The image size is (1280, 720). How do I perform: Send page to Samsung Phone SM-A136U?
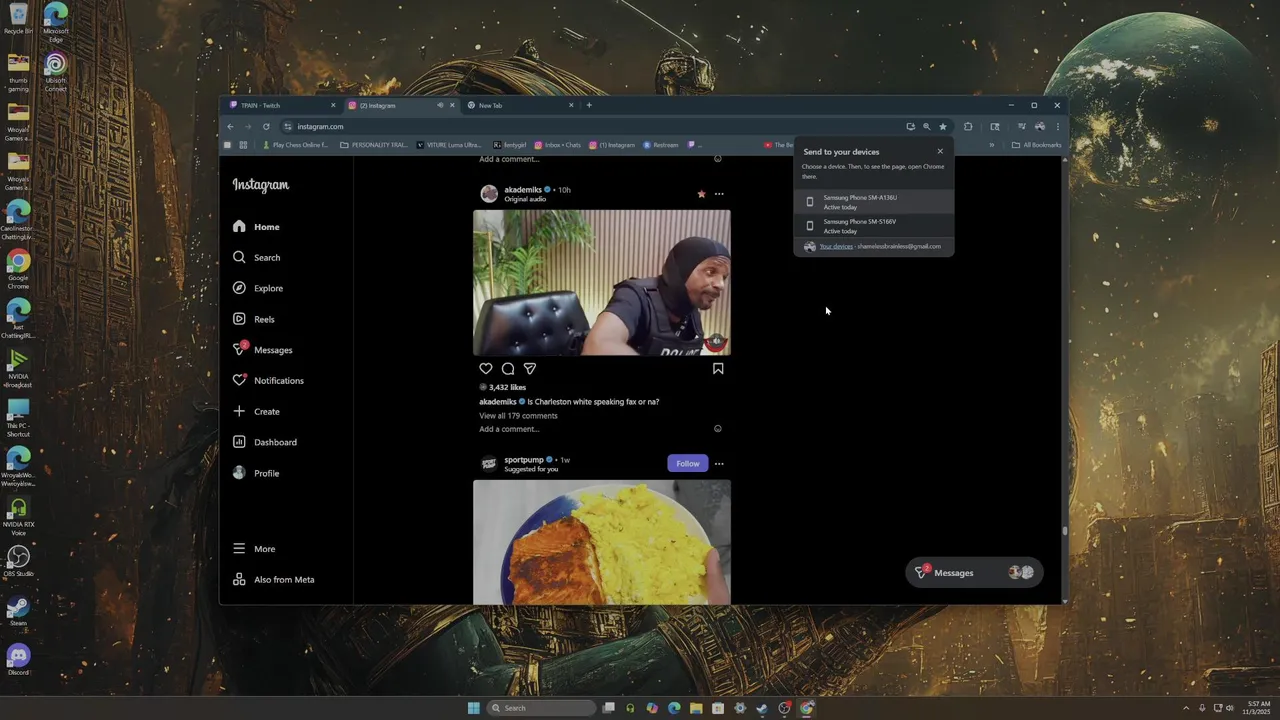click(x=874, y=202)
